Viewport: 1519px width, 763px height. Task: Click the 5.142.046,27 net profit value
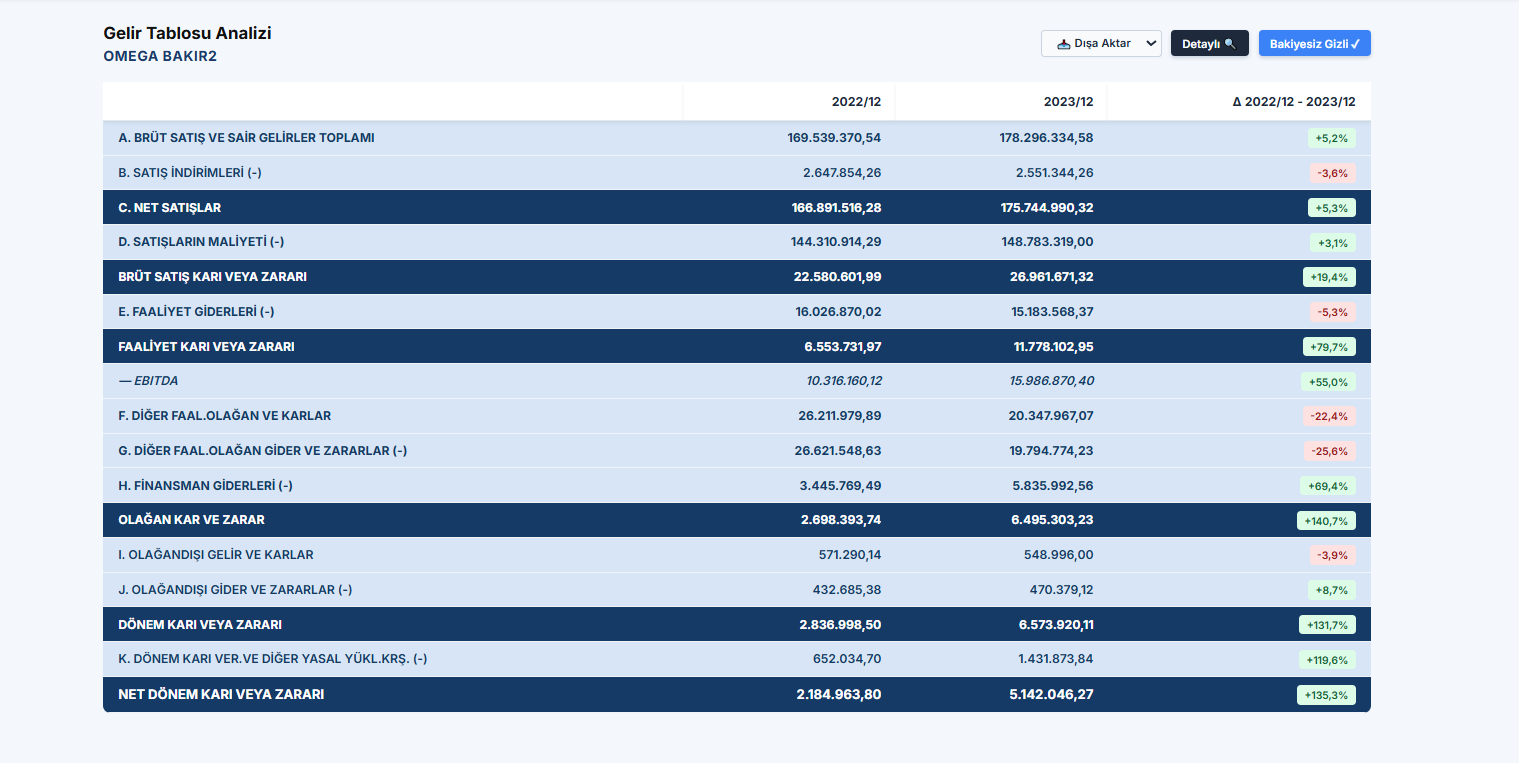(x=1052, y=694)
